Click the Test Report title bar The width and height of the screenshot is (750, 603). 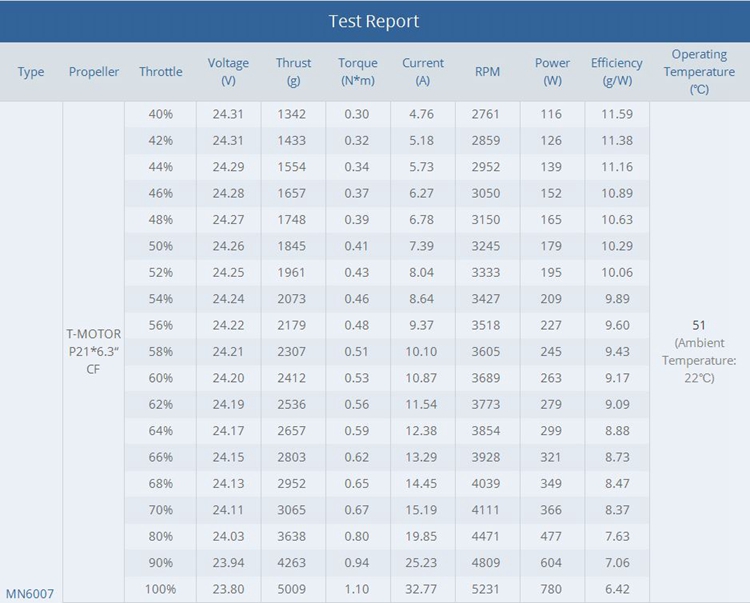click(374, 21)
